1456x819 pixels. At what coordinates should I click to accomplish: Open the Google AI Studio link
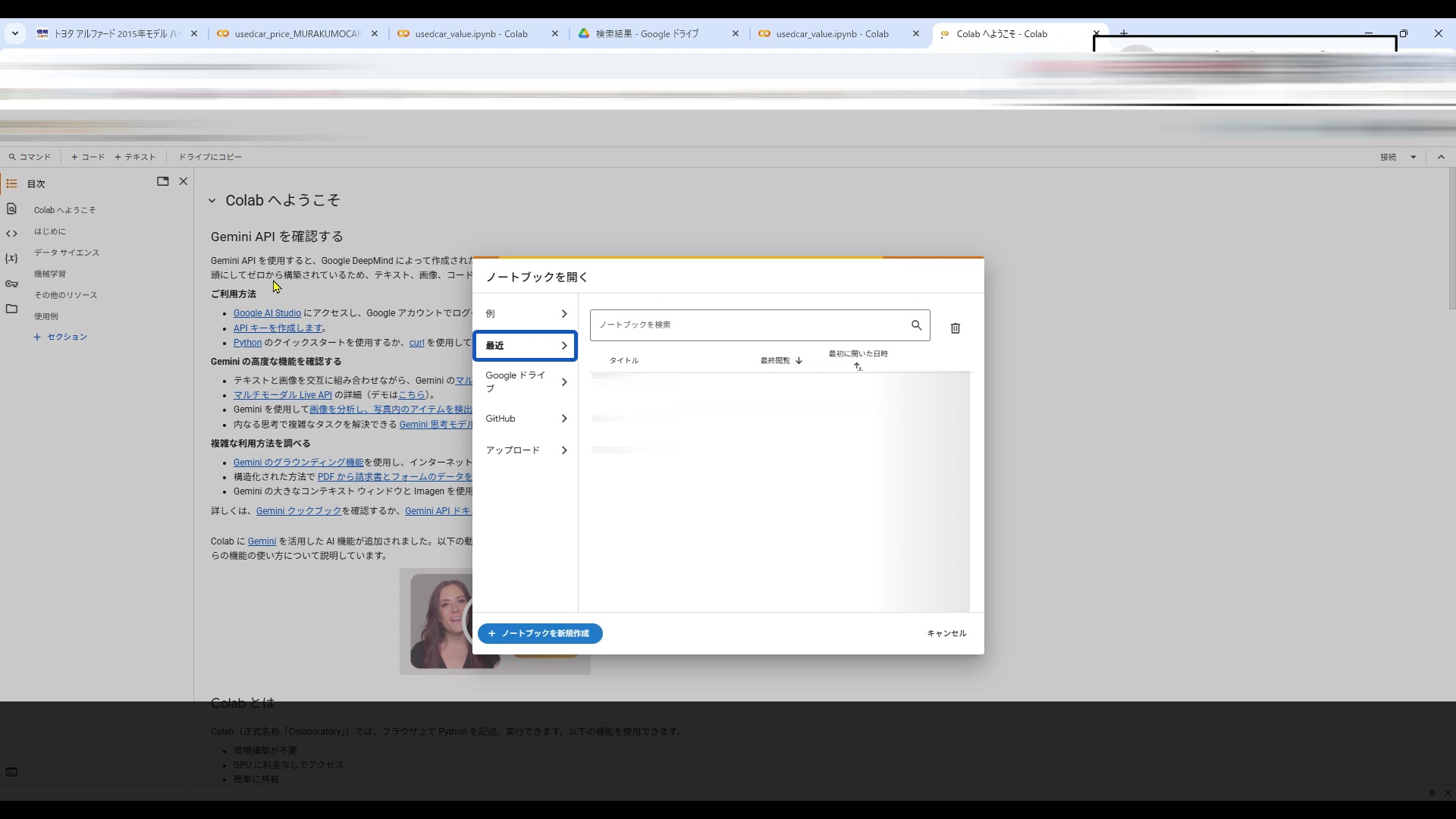267,313
